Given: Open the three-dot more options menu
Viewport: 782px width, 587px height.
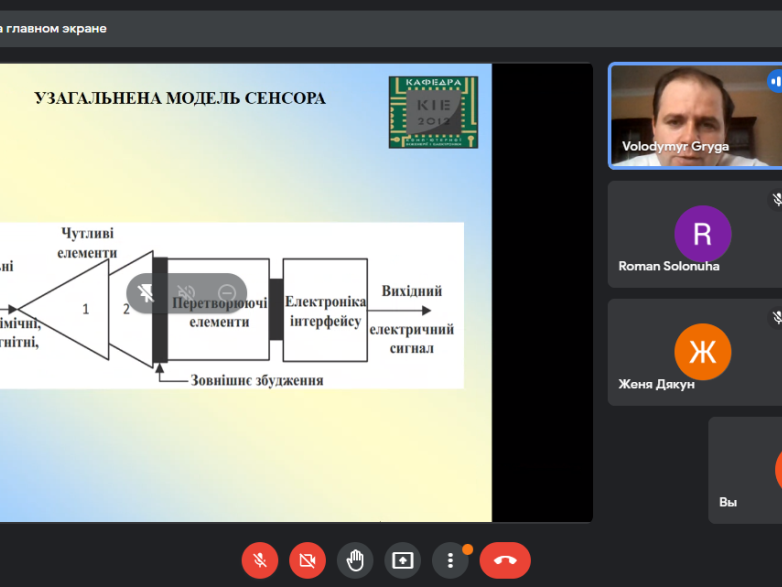Looking at the screenshot, I should pos(450,560).
